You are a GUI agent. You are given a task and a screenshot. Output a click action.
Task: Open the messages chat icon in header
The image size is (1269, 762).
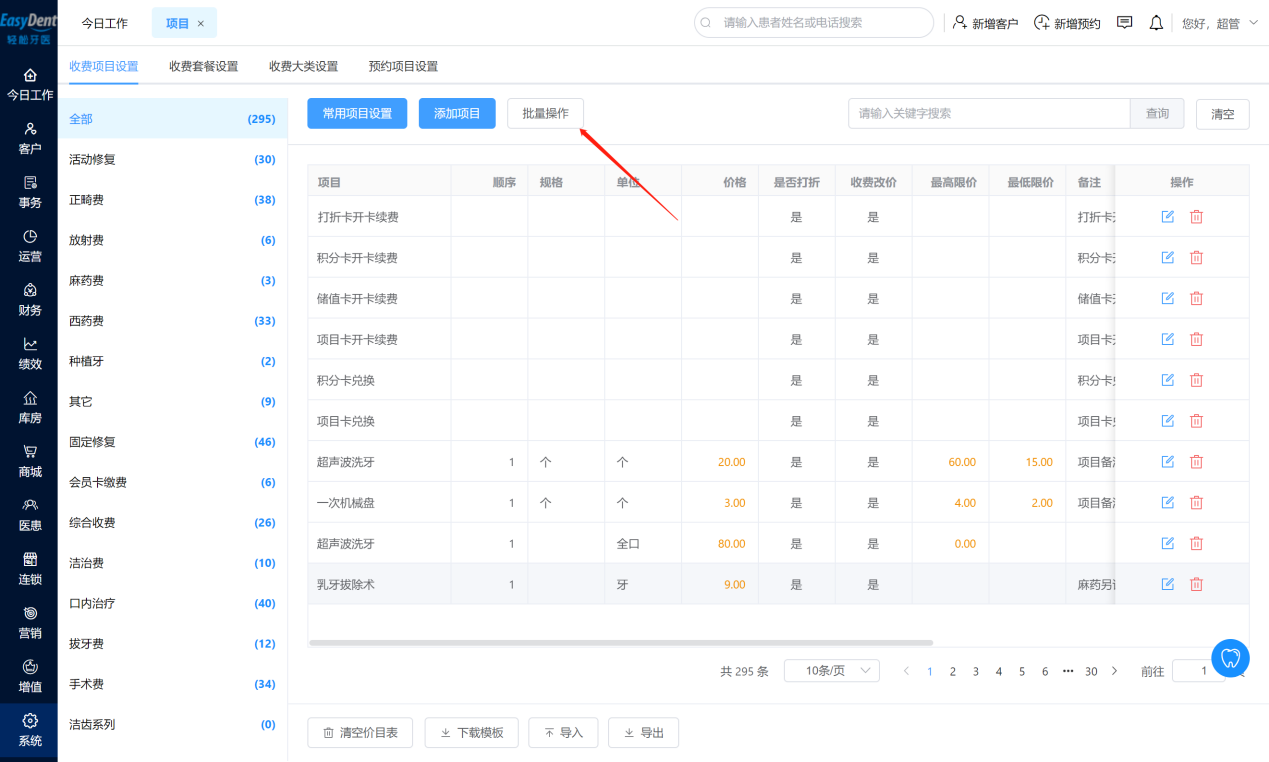pos(1125,22)
